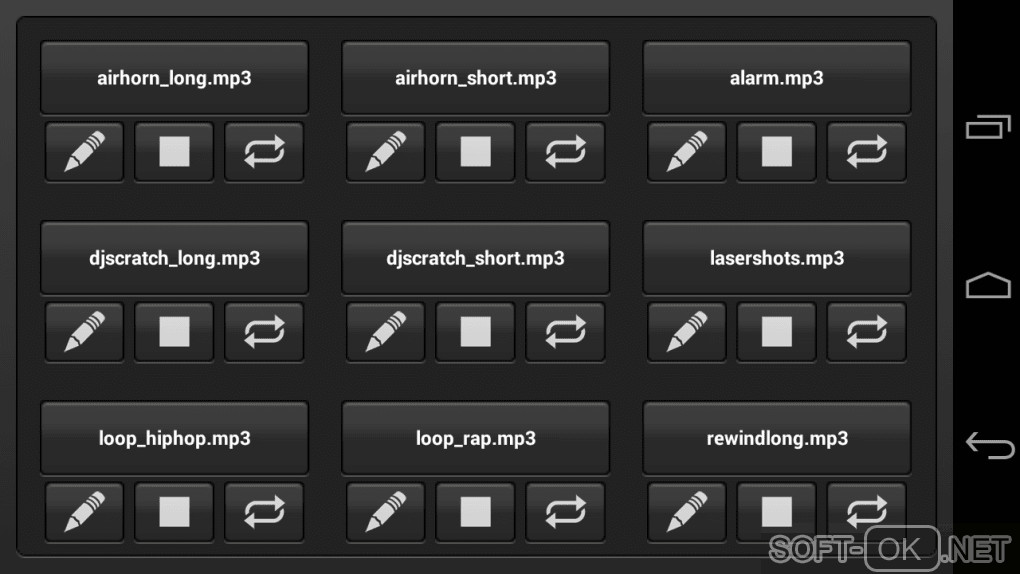The image size is (1020, 574).
Task: Trigger the lasershots.mp3 sound
Action: tap(777, 258)
